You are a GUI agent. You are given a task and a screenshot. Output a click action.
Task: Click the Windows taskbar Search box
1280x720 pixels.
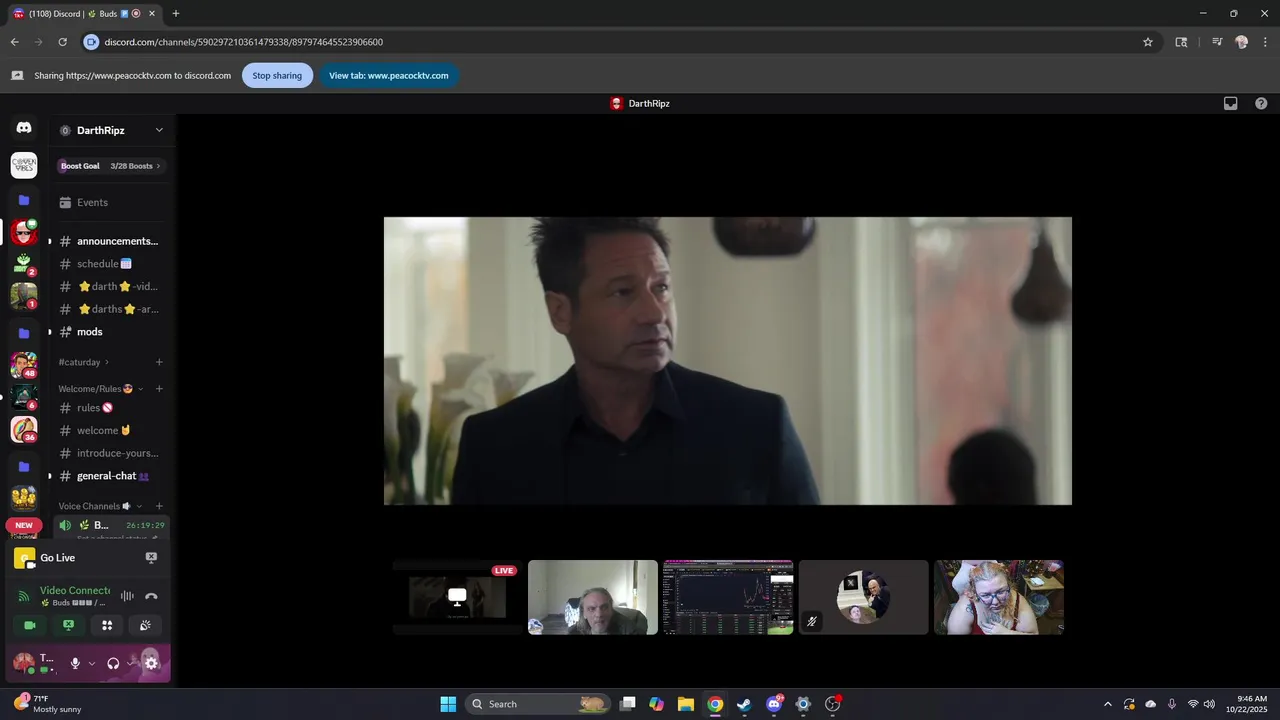click(x=539, y=704)
